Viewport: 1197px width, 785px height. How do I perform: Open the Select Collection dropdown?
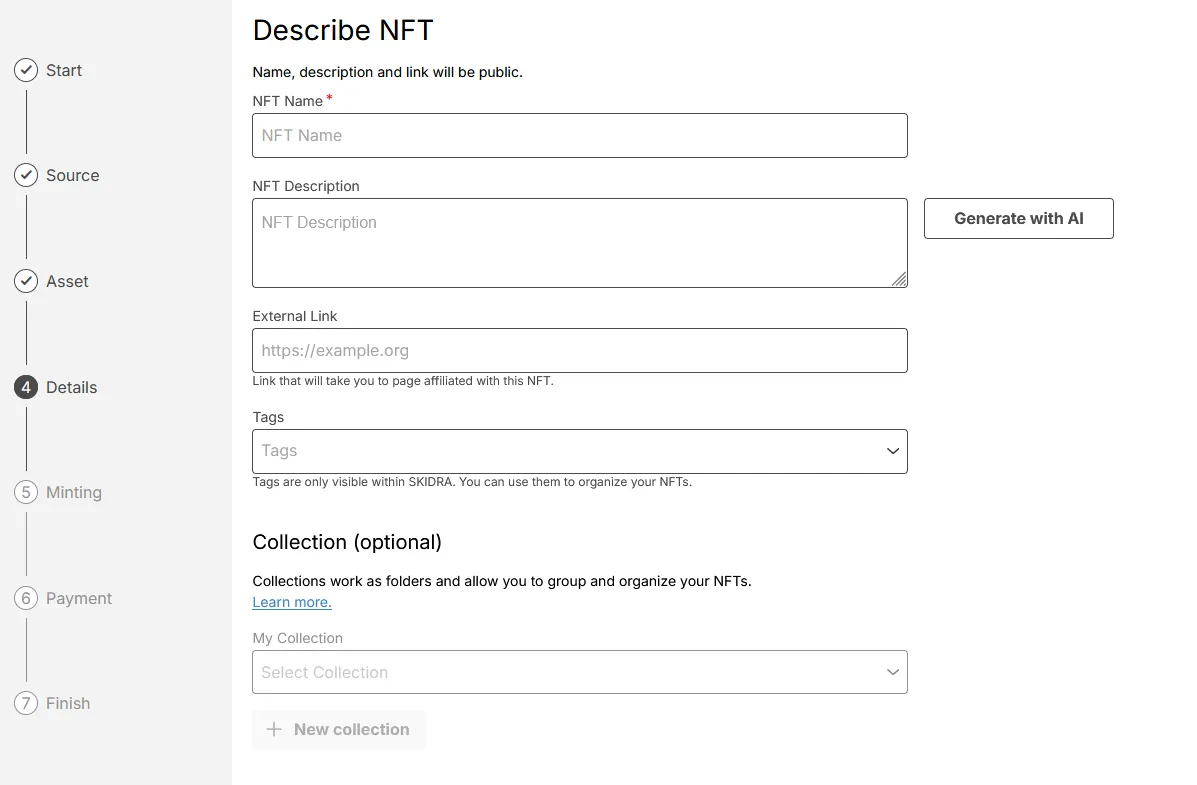pyautogui.click(x=579, y=672)
